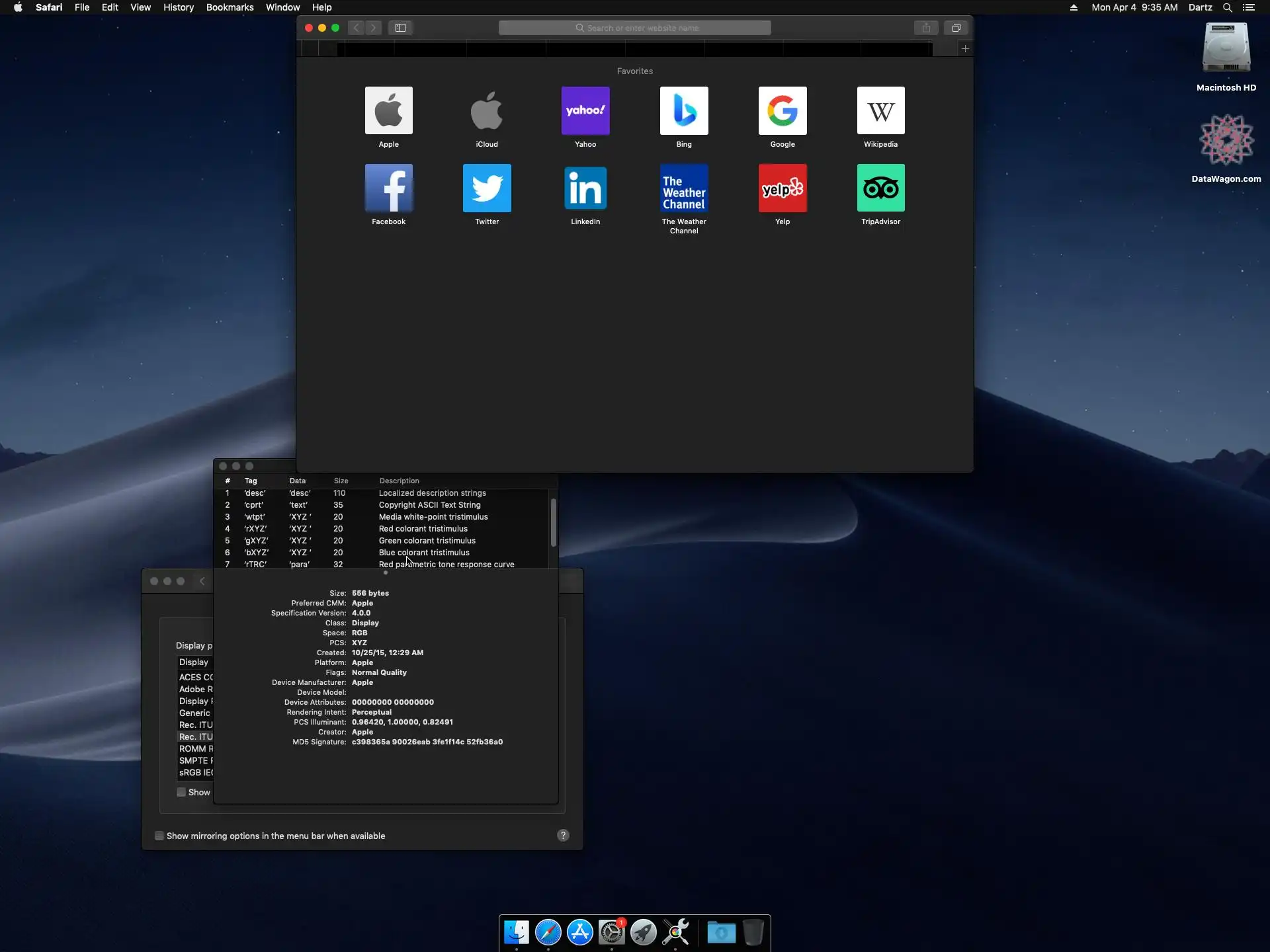The width and height of the screenshot is (1270, 952).
Task: Open ColorSync Utility in the Dock
Action: (x=676, y=932)
